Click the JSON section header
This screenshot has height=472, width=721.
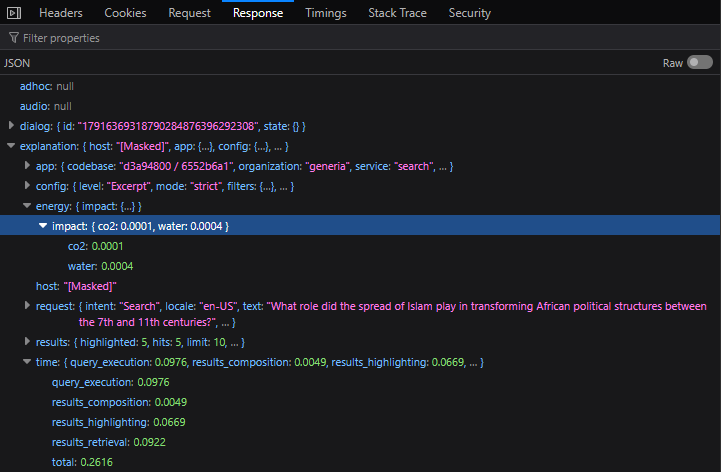[17, 63]
